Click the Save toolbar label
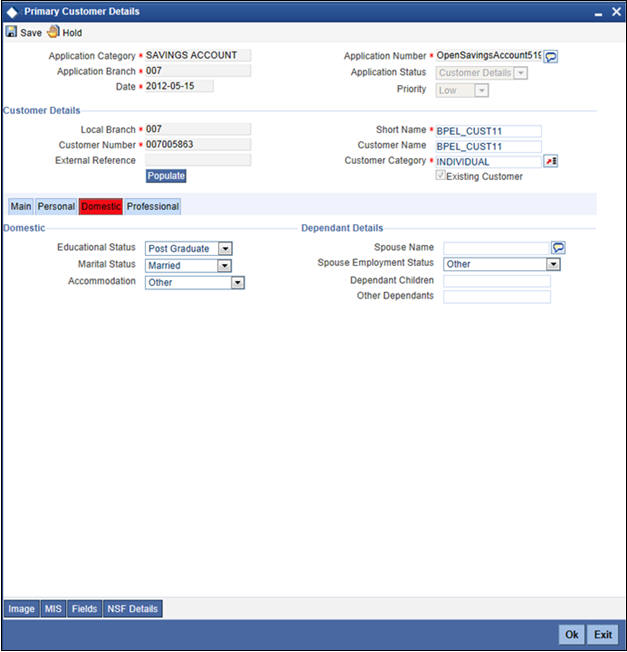 [x=31, y=33]
